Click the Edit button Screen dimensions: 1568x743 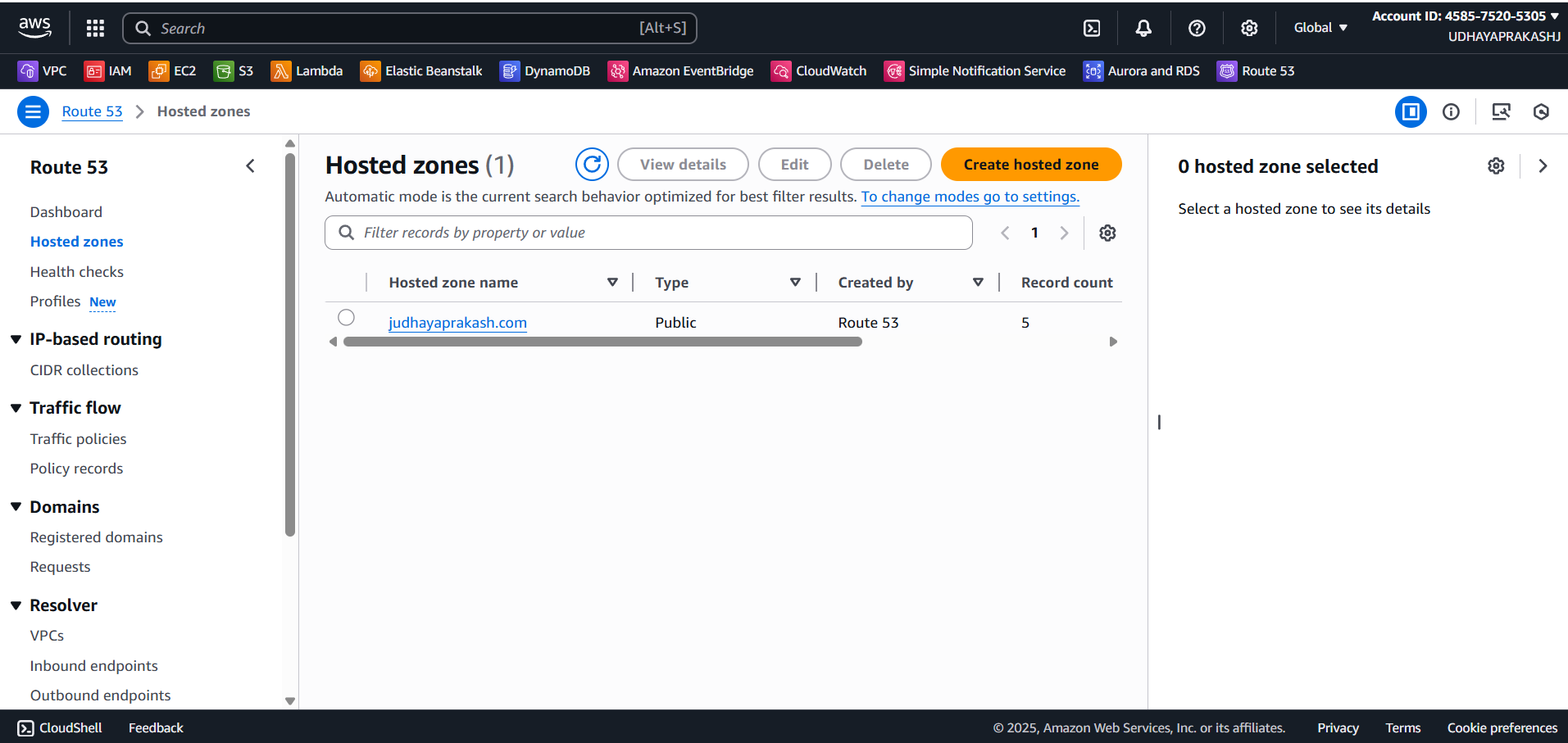click(x=795, y=165)
